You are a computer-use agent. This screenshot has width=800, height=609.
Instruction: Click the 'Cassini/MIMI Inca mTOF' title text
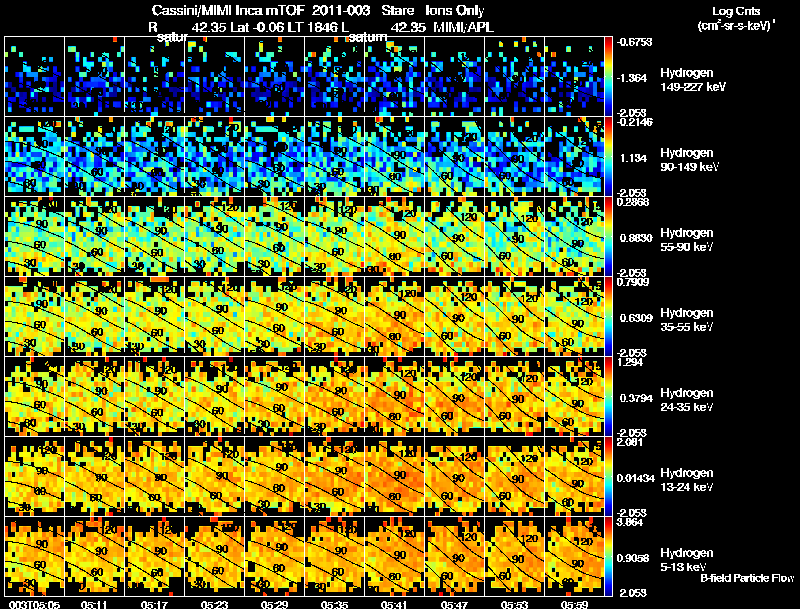[228, 10]
